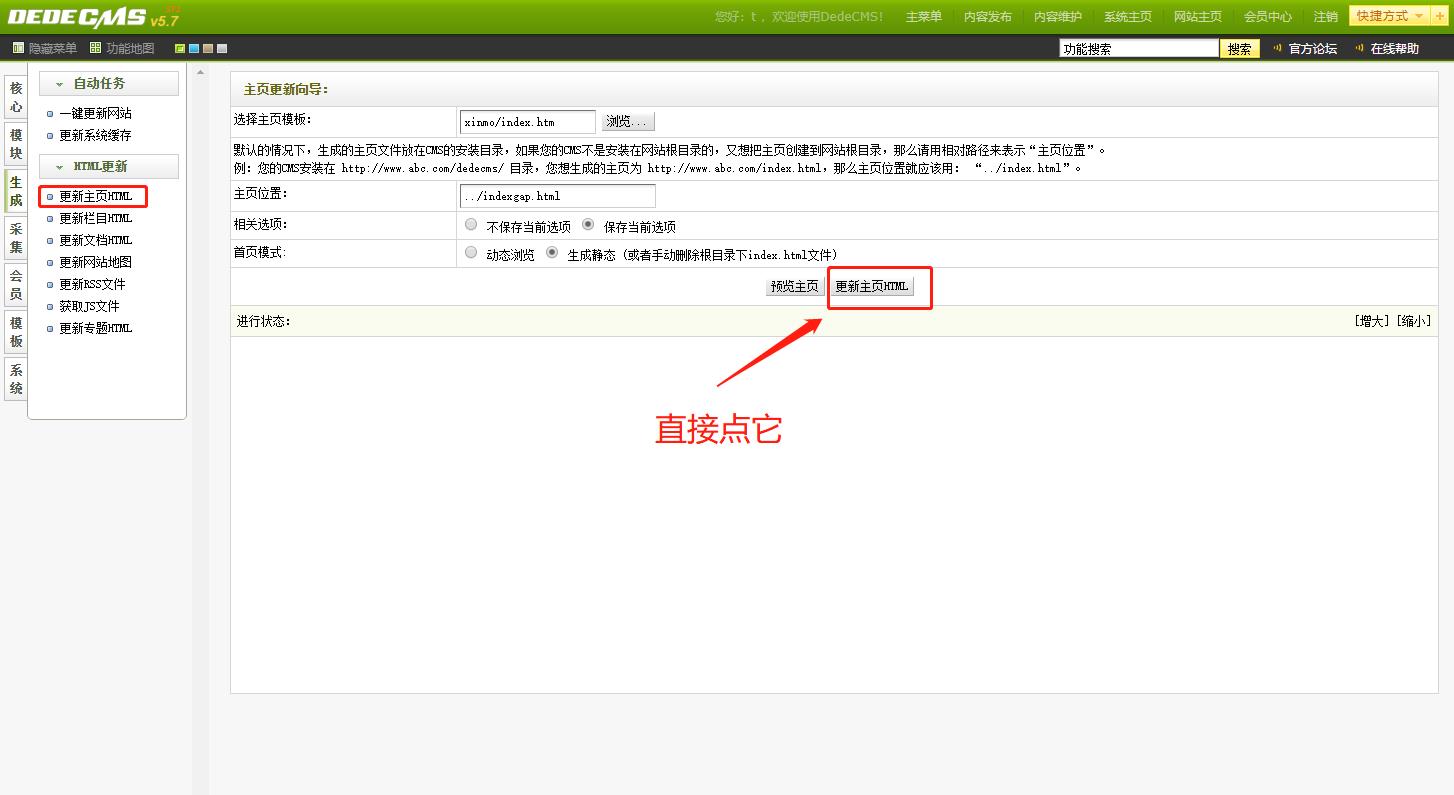The height and width of the screenshot is (795, 1454).
Task: Click the 隐藏菜单 icon
Action: [18, 48]
